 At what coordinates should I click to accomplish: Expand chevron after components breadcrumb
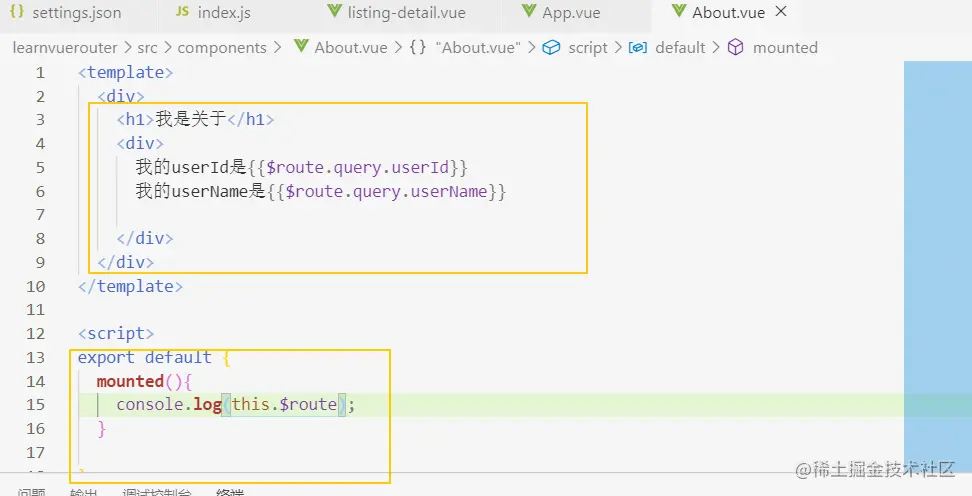click(276, 48)
